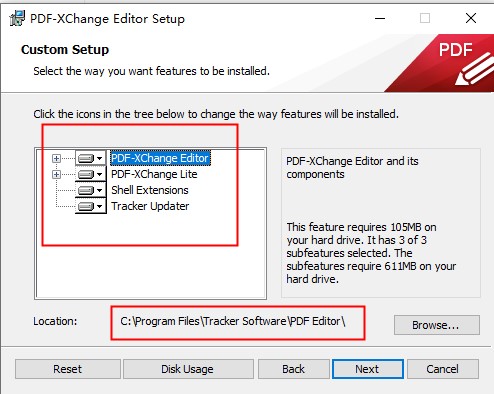Select Tracker Updater tree item
The image size is (494, 394).
pyautogui.click(x=150, y=206)
